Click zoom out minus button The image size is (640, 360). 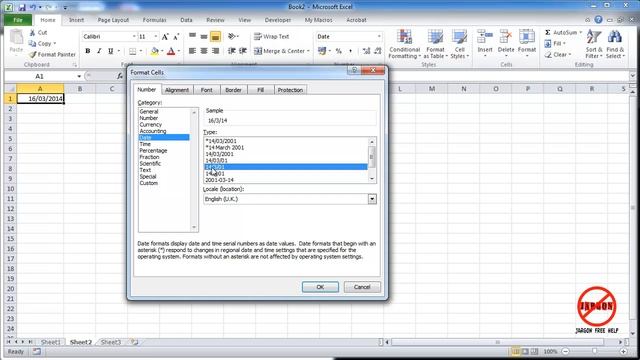pyautogui.click(x=565, y=351)
